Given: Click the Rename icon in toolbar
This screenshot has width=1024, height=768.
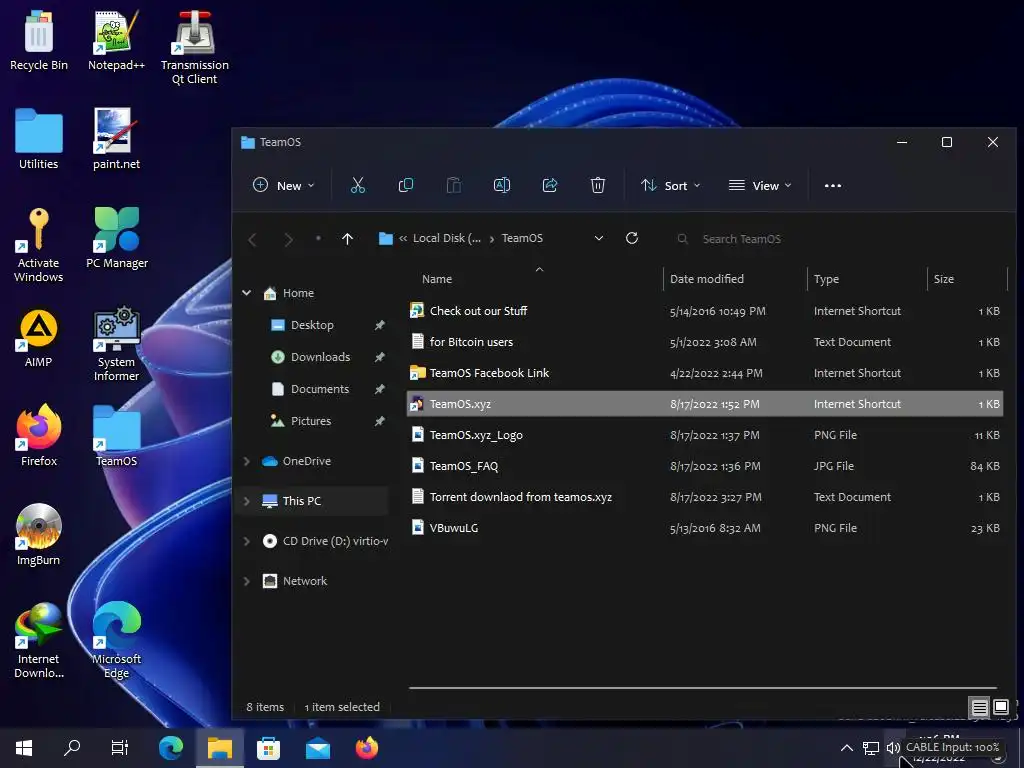Looking at the screenshot, I should (502, 185).
